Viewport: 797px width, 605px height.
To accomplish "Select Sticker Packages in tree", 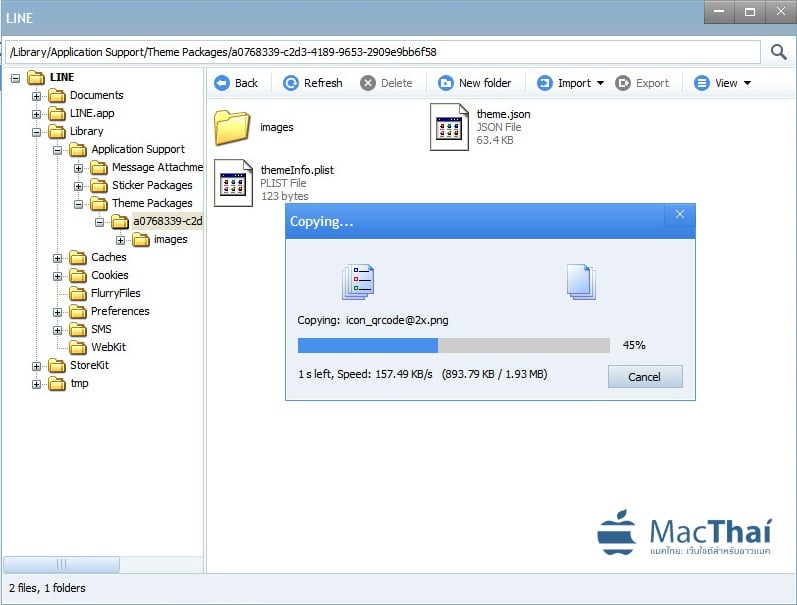I will click(152, 185).
